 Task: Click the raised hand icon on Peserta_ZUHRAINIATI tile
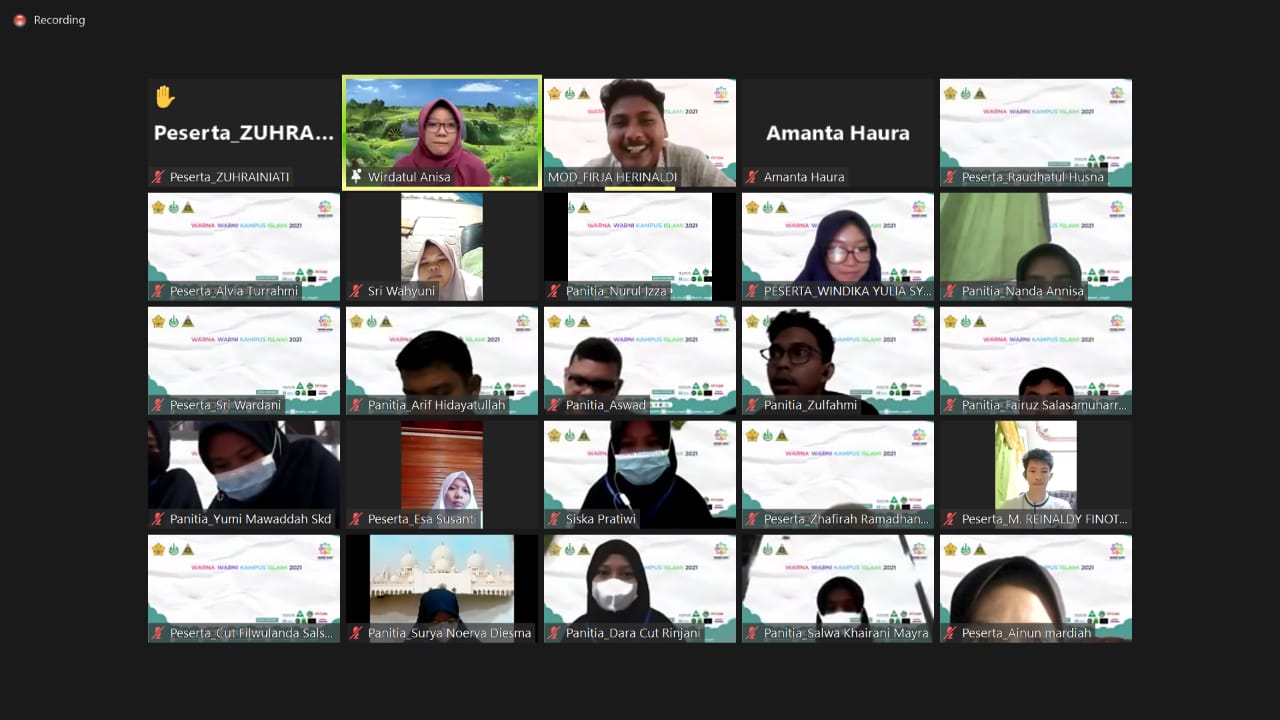165,97
